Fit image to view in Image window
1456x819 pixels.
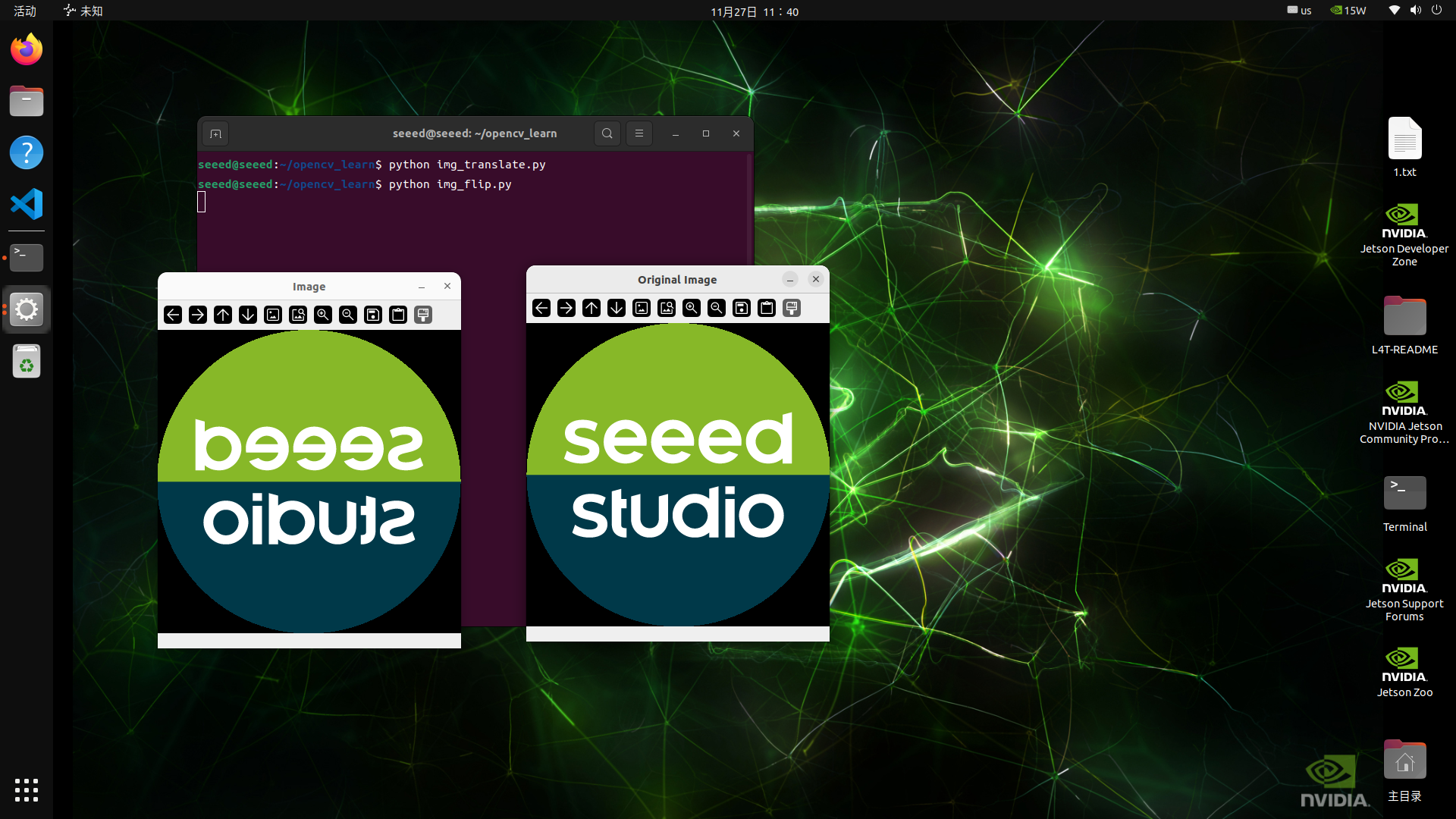(x=298, y=315)
